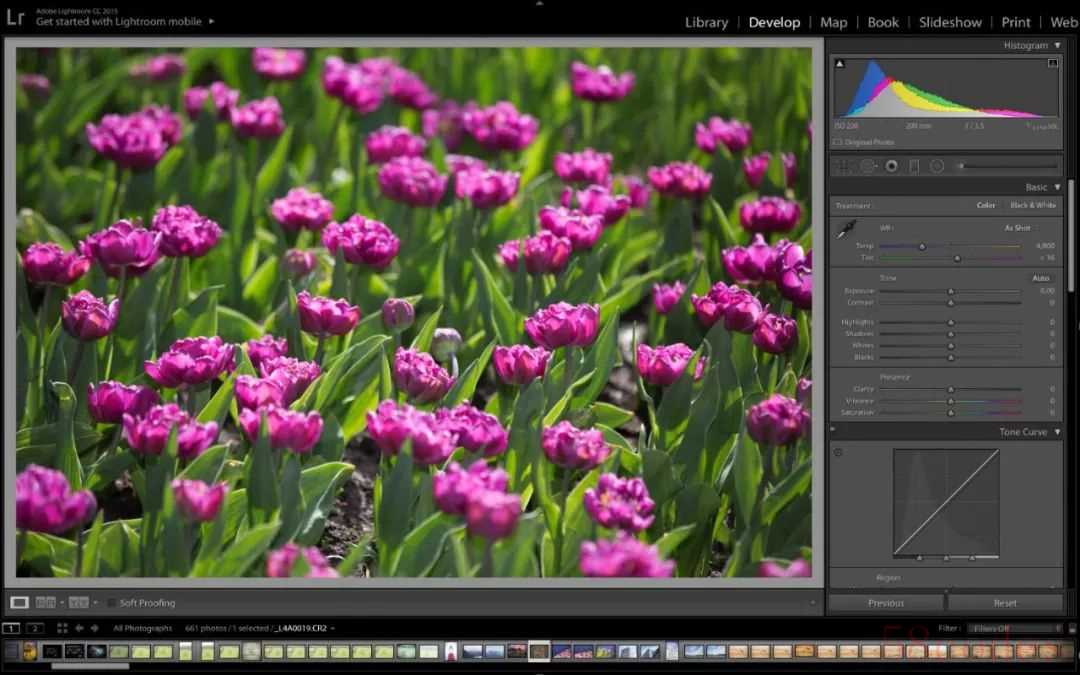The width and height of the screenshot is (1080, 675).
Task: Select the Radial Filter tool
Action: [937, 166]
